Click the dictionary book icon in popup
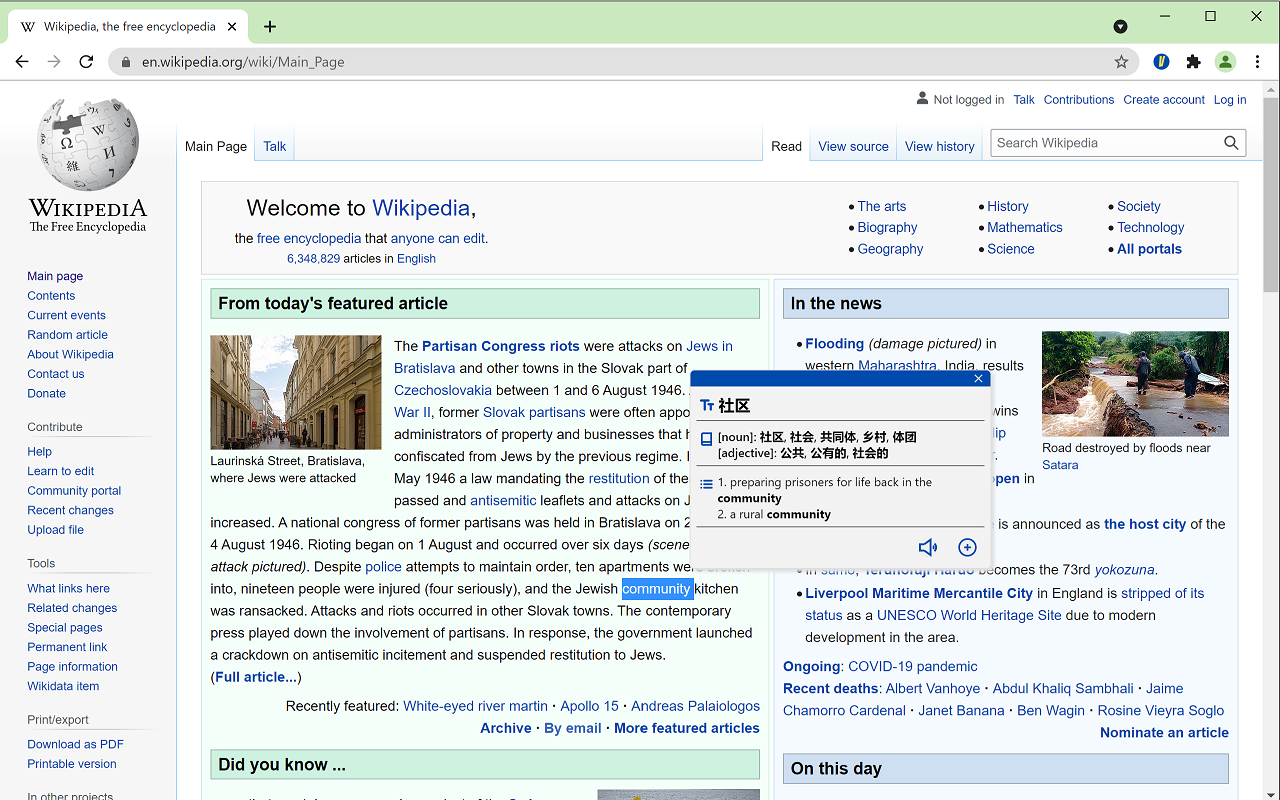 (706, 439)
